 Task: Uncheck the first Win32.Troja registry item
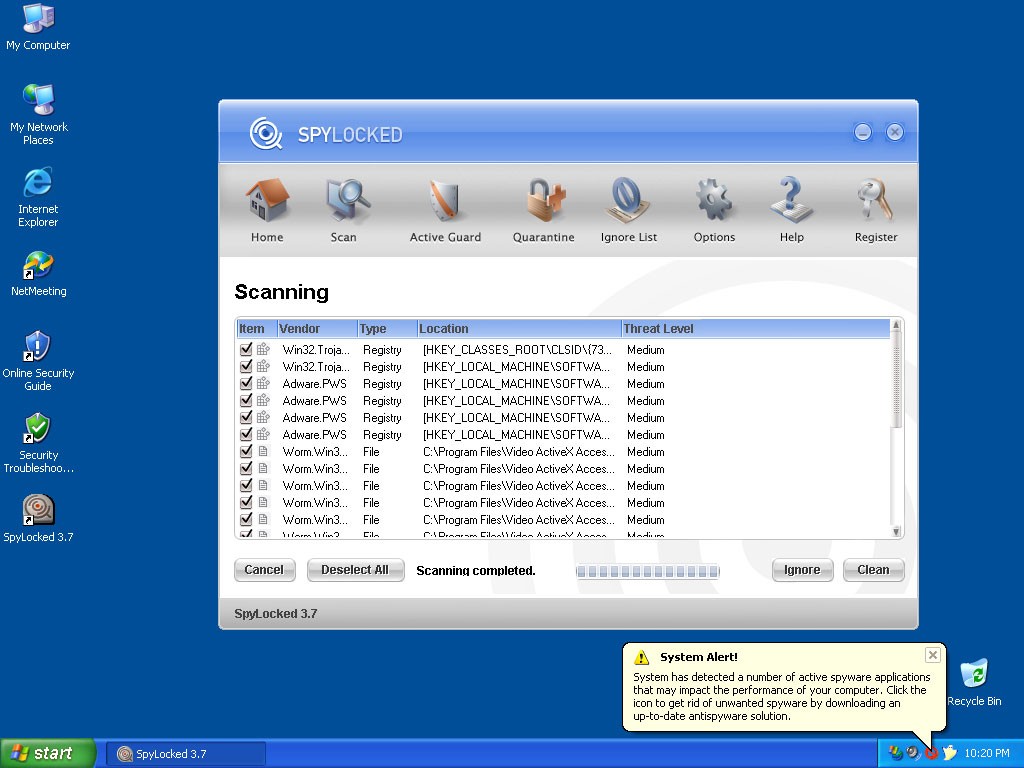246,350
